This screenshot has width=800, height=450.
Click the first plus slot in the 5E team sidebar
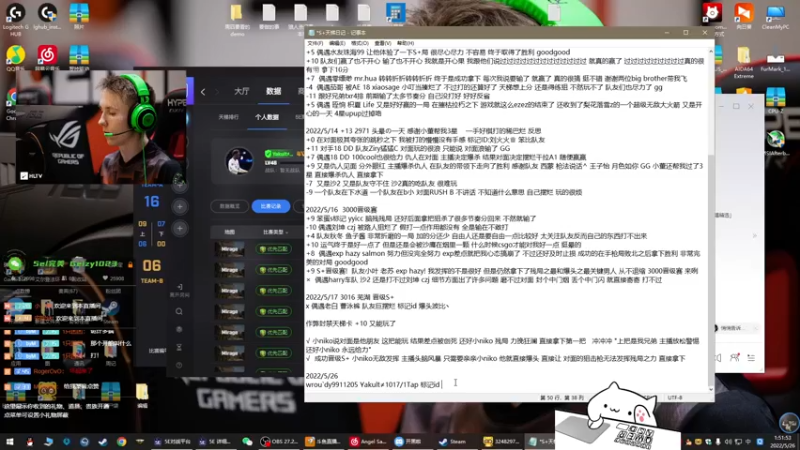[180, 185]
